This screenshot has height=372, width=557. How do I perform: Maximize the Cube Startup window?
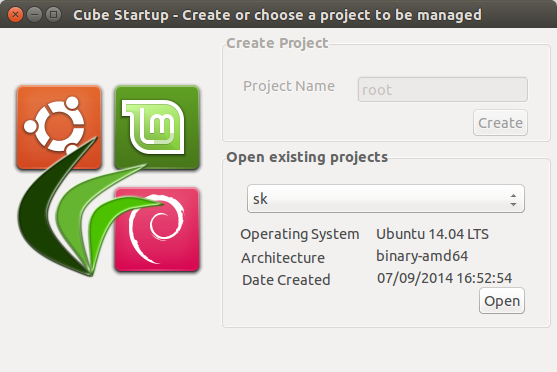[54, 15]
